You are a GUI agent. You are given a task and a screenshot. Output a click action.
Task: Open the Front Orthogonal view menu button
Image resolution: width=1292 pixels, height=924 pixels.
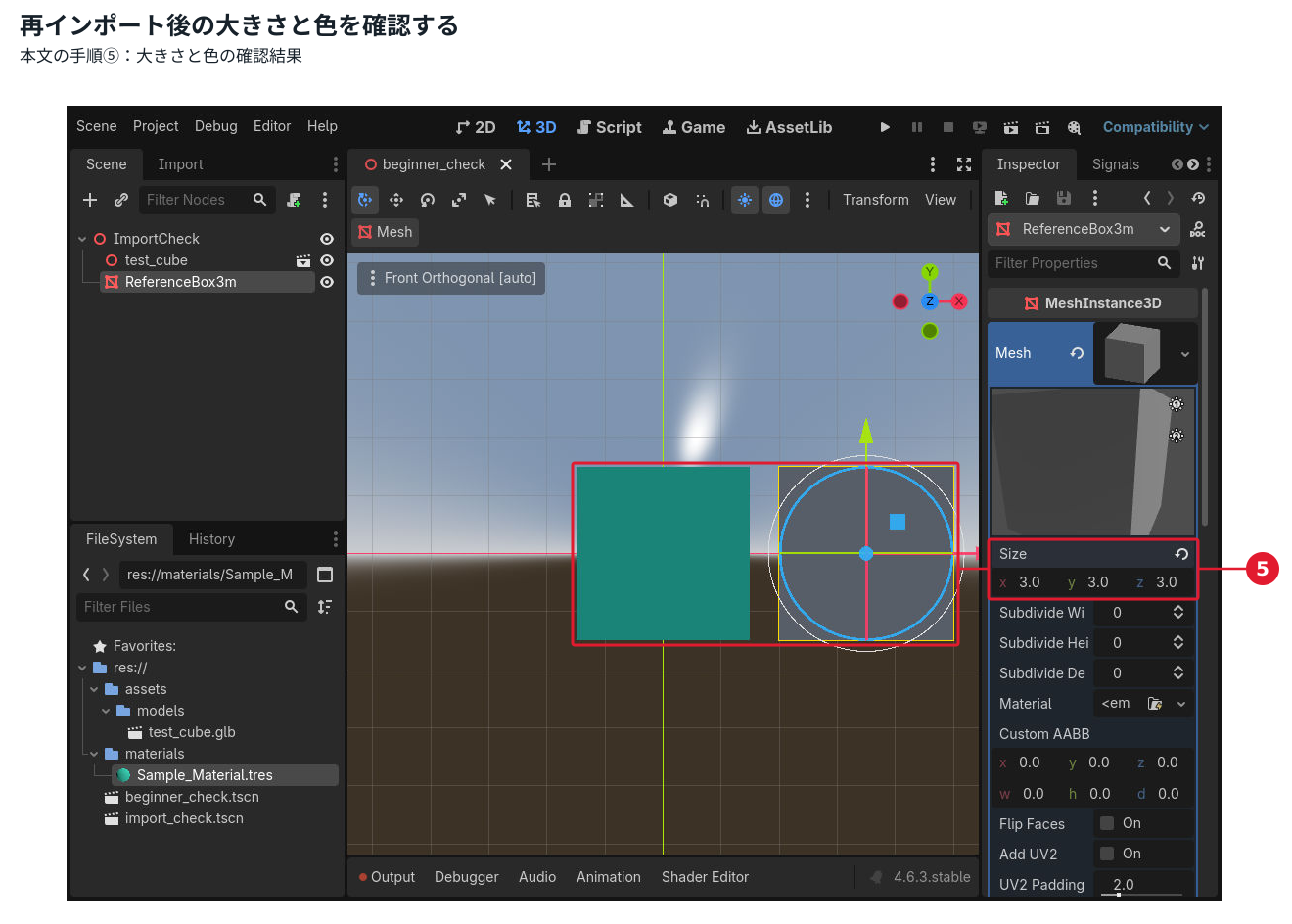click(x=451, y=278)
